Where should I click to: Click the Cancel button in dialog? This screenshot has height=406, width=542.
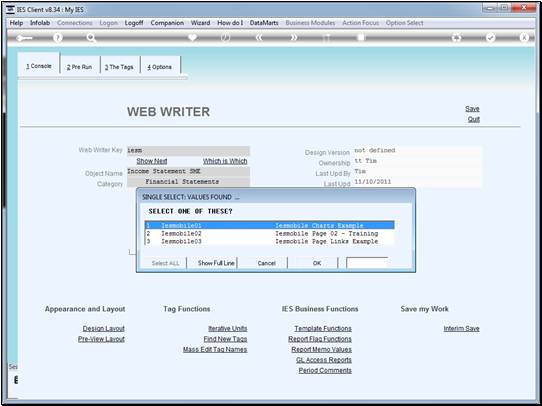(267, 263)
